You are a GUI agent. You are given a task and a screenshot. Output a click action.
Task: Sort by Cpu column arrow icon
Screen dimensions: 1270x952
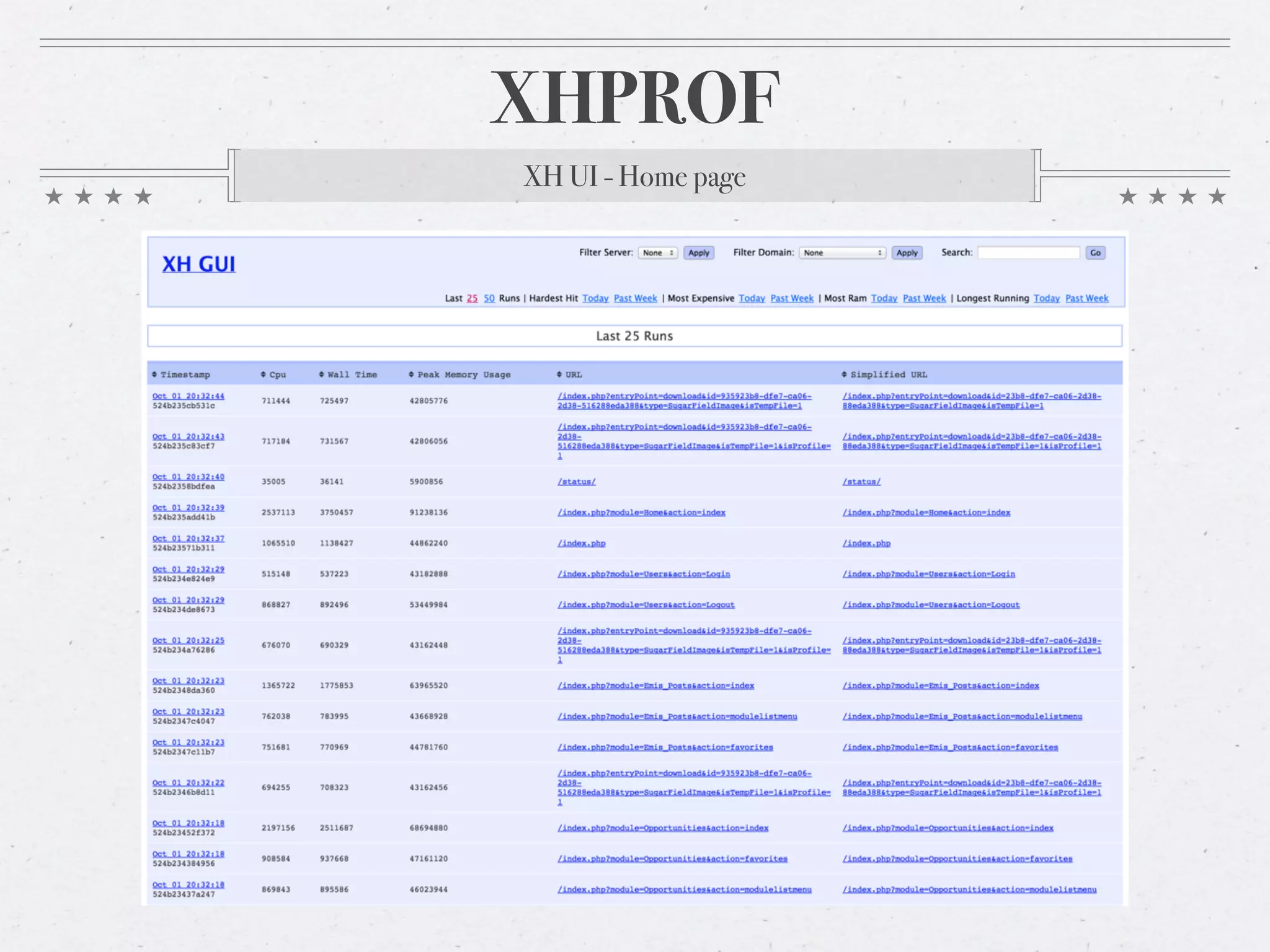point(264,374)
